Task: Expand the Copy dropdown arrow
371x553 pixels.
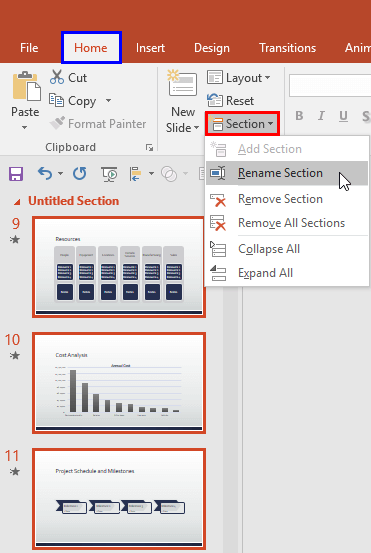Action: pyautogui.click(x=108, y=101)
